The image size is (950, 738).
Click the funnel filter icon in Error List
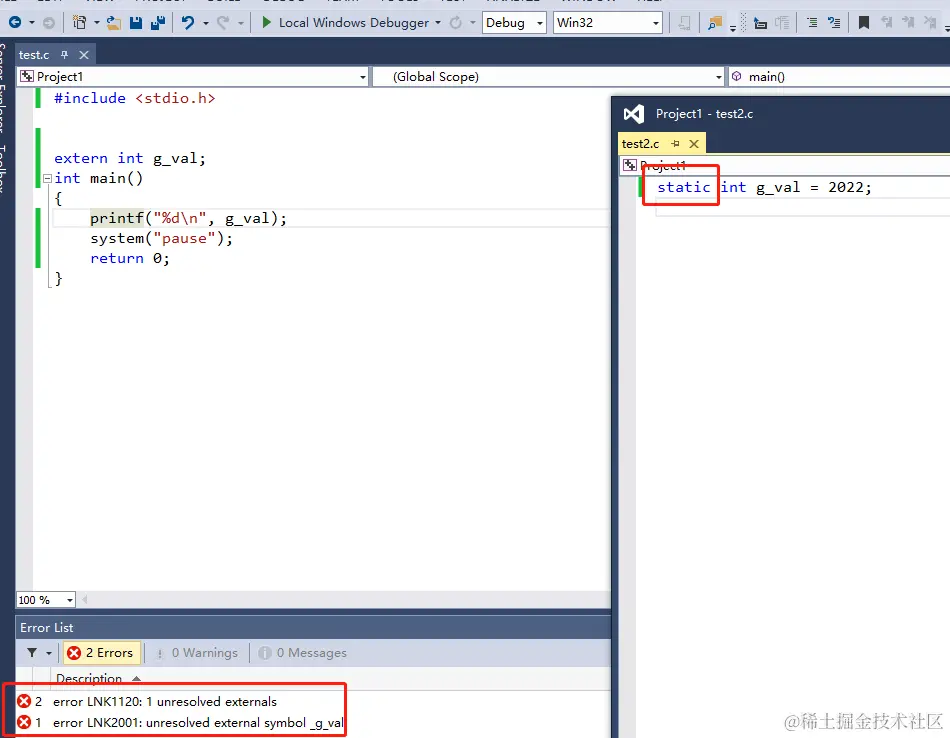[x=32, y=653]
